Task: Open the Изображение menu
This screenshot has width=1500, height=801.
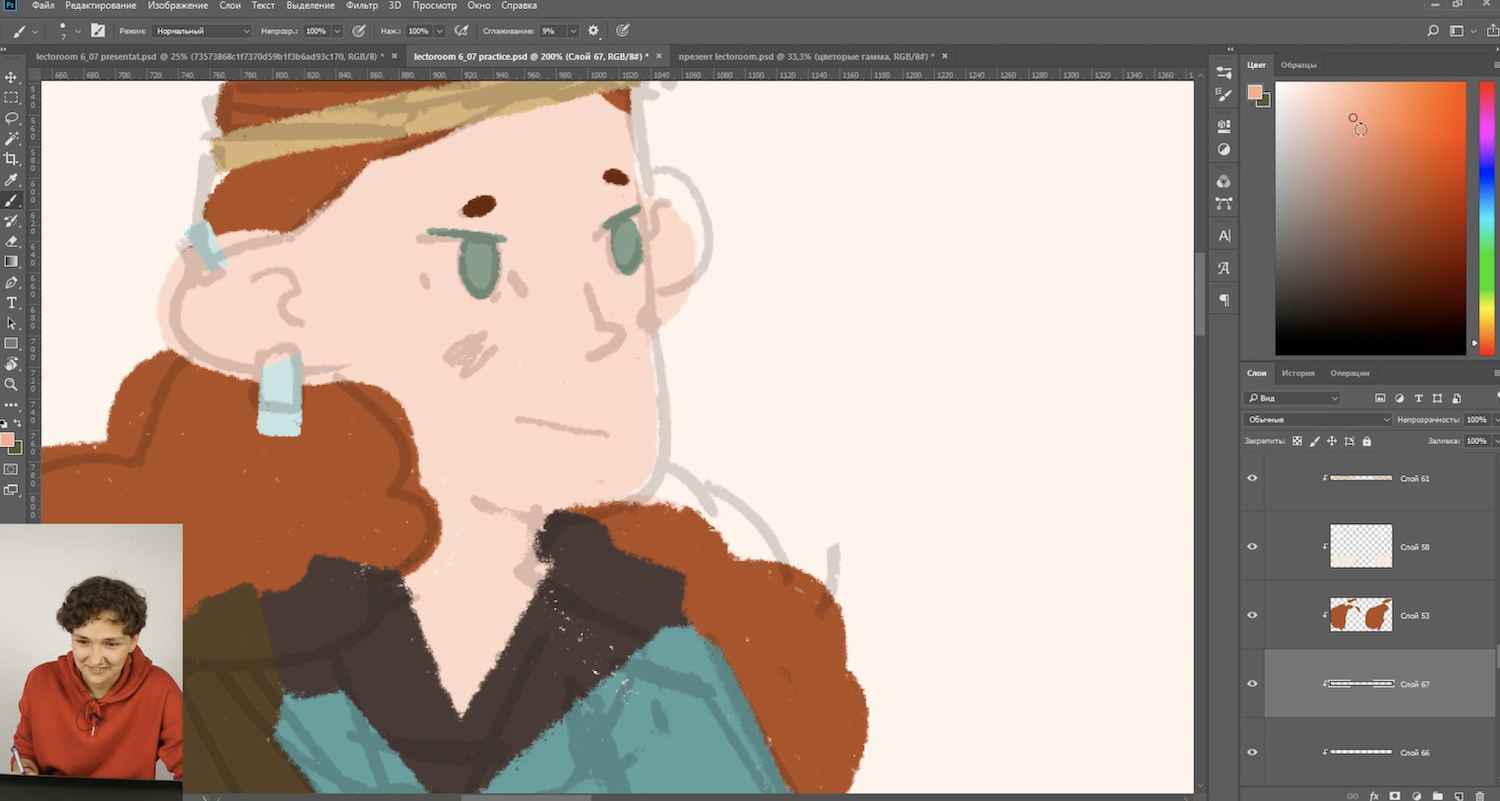Action: pyautogui.click(x=178, y=6)
